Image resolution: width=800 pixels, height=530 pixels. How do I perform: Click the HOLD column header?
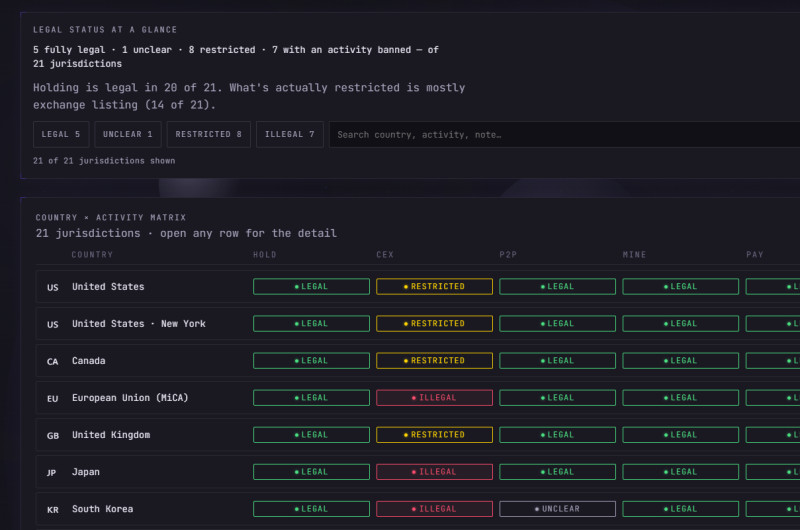265,255
